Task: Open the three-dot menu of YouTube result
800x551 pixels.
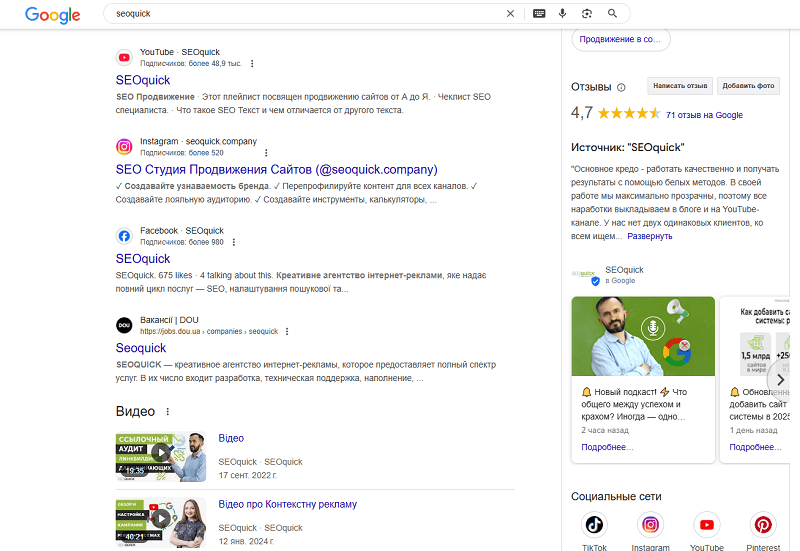Action: point(252,64)
